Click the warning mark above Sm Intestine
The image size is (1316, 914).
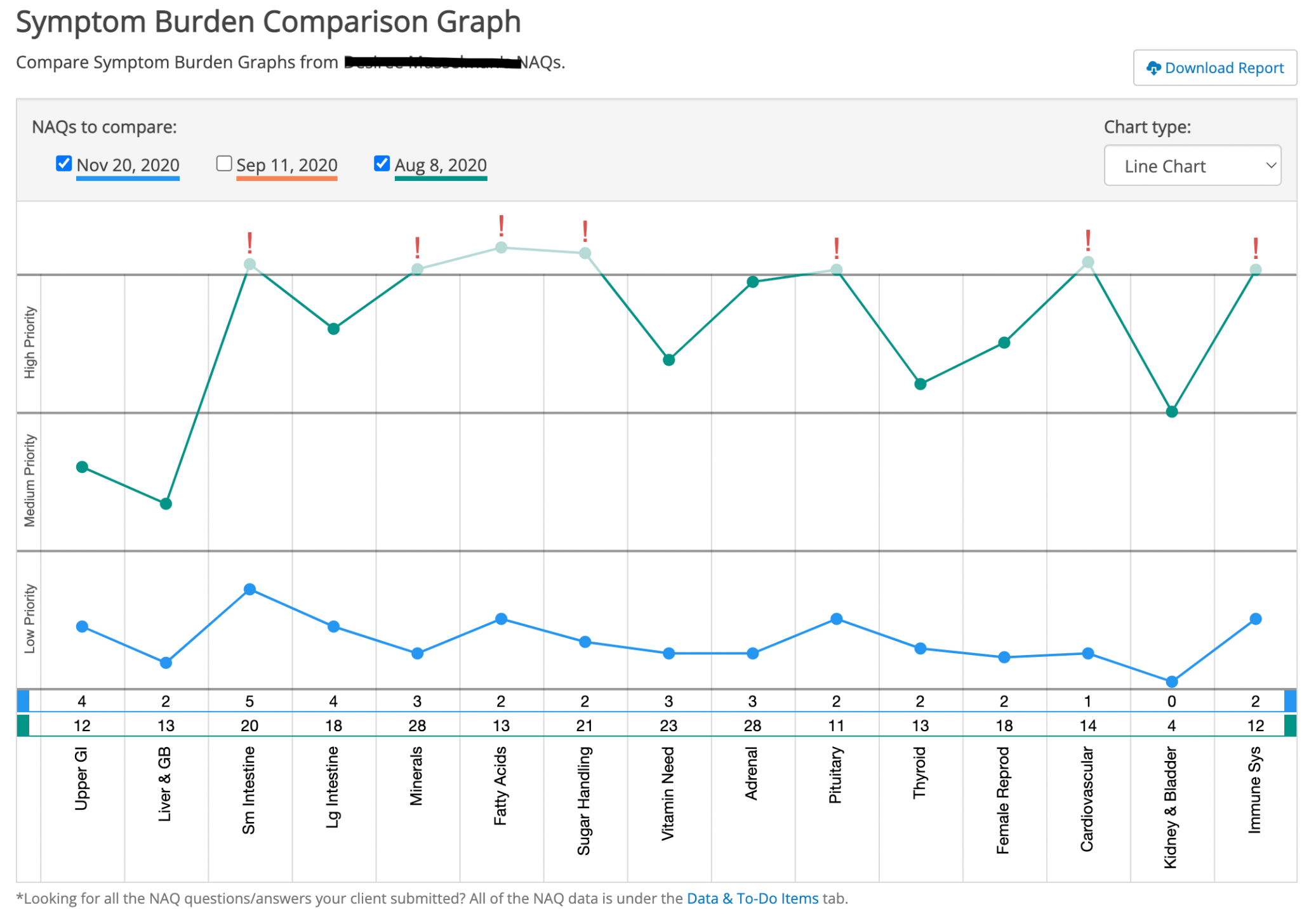click(249, 242)
